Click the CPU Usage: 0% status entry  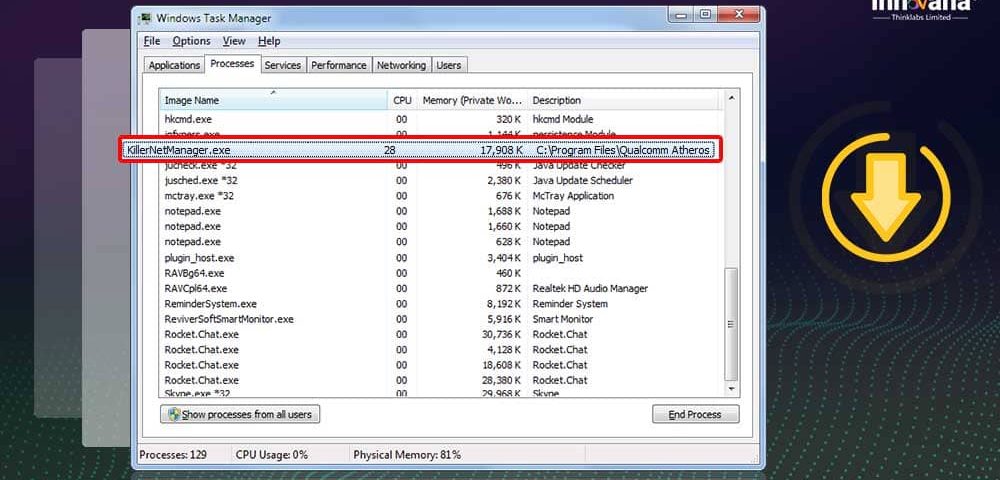[x=272, y=455]
